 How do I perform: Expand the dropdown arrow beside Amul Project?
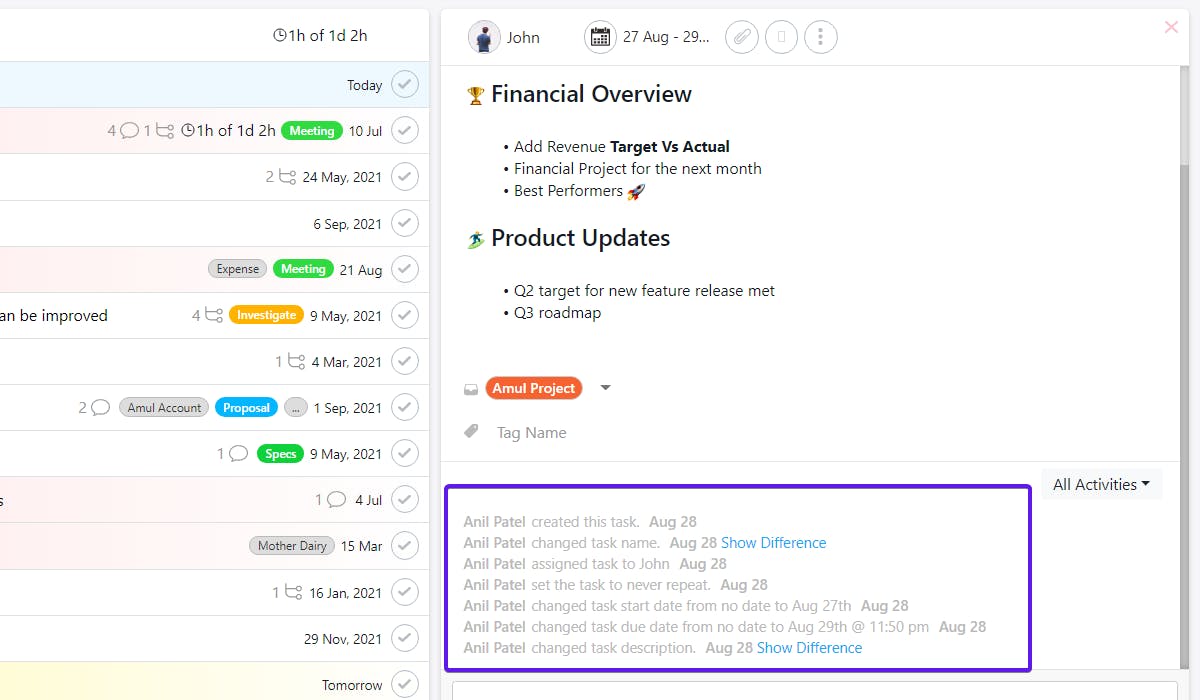pos(605,388)
